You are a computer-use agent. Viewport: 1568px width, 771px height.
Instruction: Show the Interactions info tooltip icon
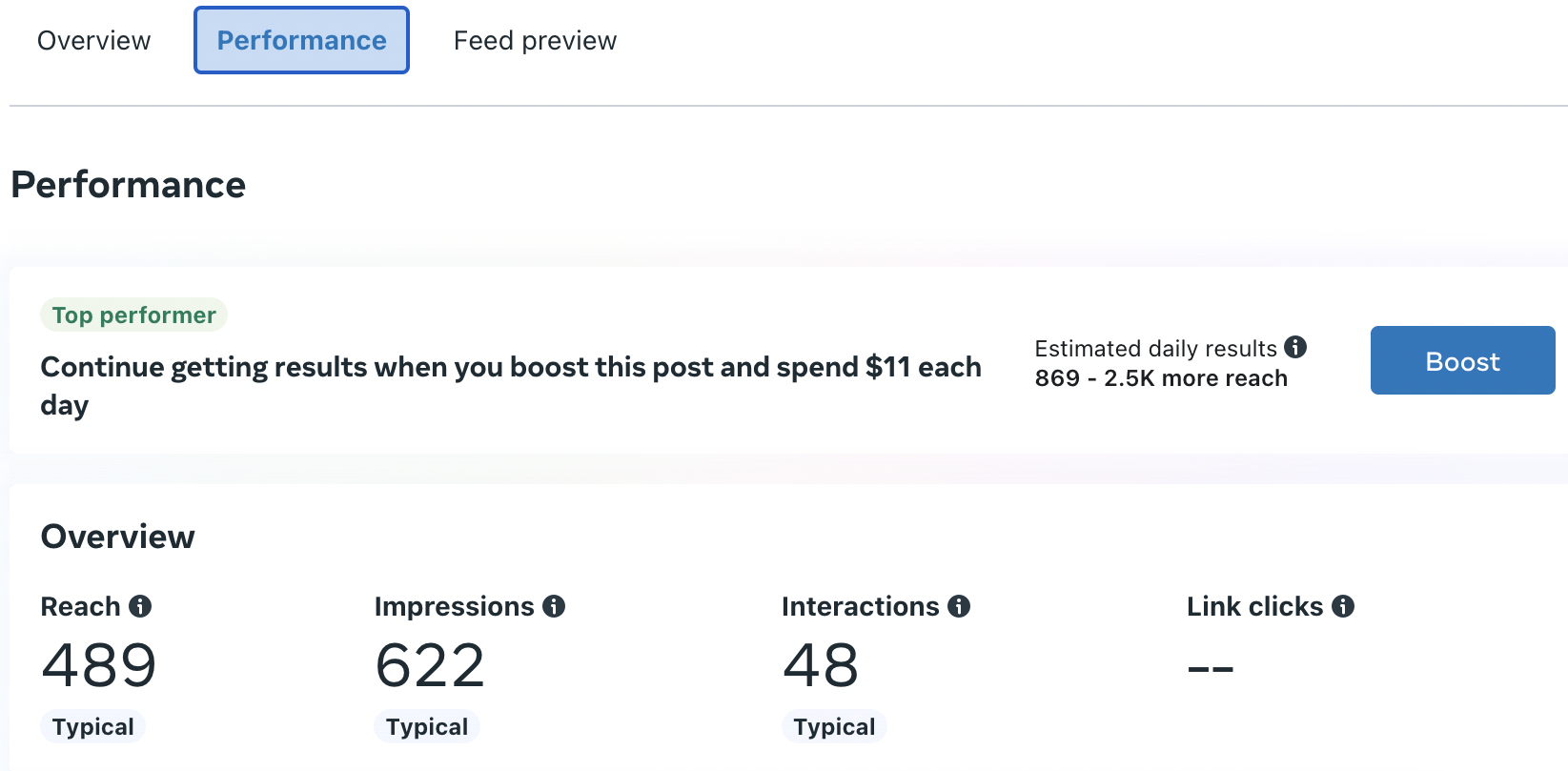pos(959,606)
